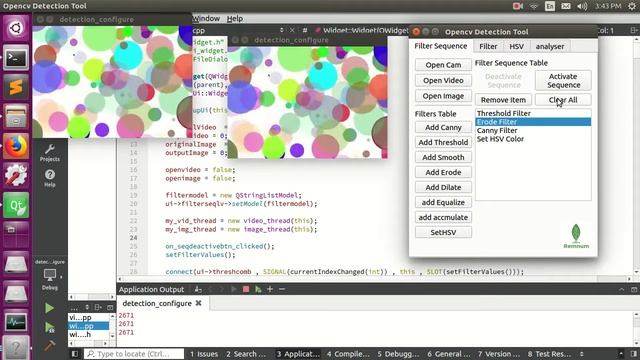Open Terminal from the launcher

pos(16,58)
